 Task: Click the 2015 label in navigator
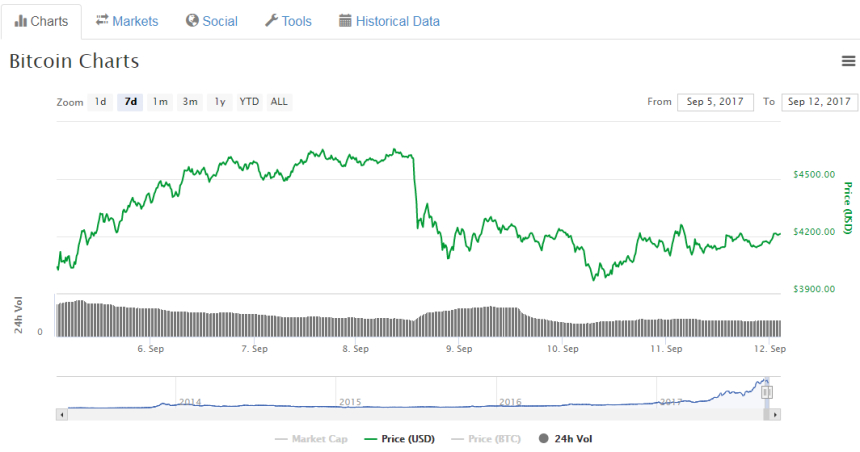pos(350,402)
